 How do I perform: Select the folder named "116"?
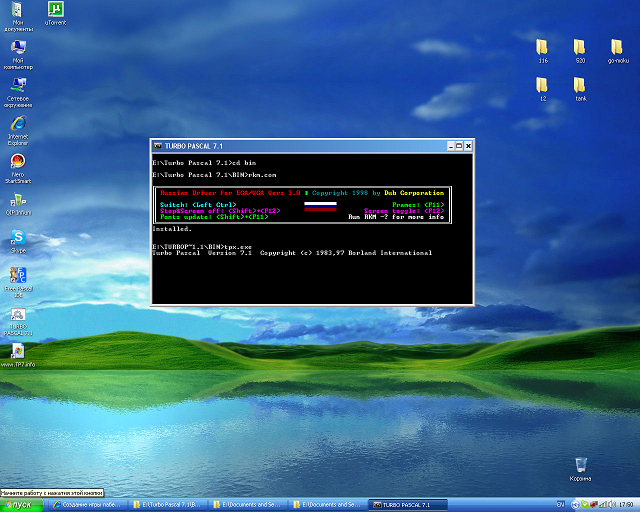coord(543,47)
